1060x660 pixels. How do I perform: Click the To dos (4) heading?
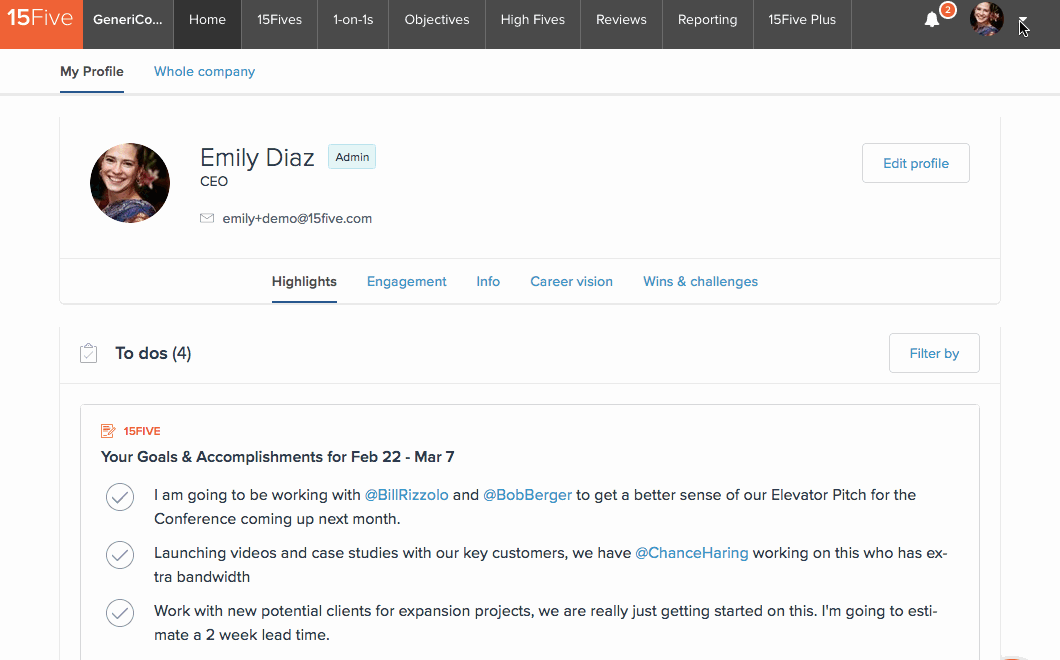click(153, 353)
